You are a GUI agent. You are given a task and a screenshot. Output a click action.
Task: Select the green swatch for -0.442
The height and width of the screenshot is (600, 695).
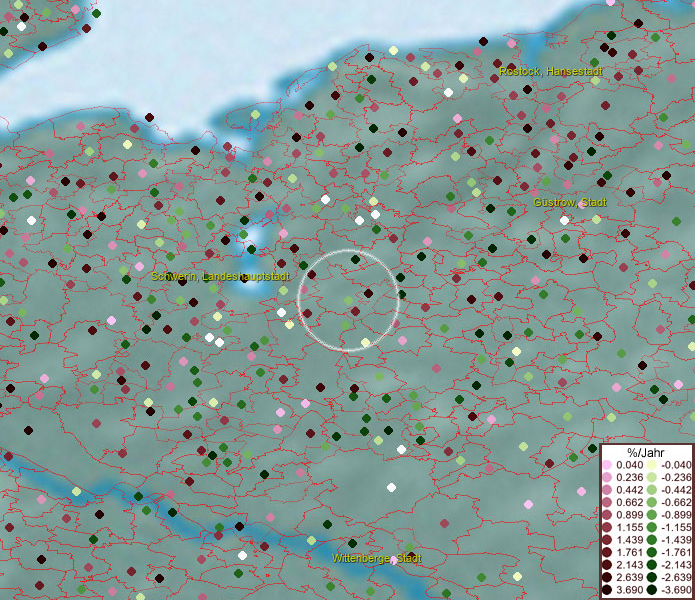click(x=652, y=490)
